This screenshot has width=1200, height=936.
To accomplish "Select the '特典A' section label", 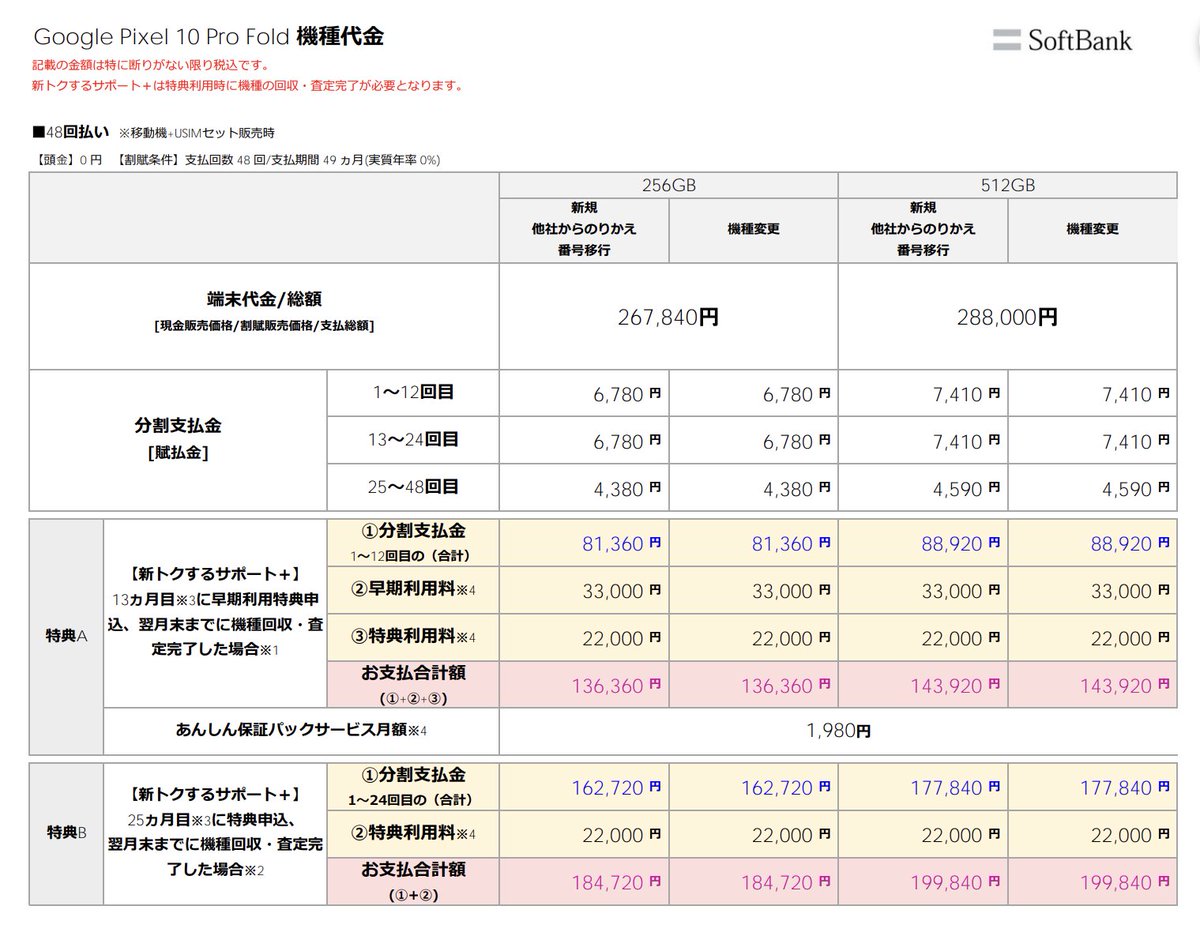I will 68,636.
